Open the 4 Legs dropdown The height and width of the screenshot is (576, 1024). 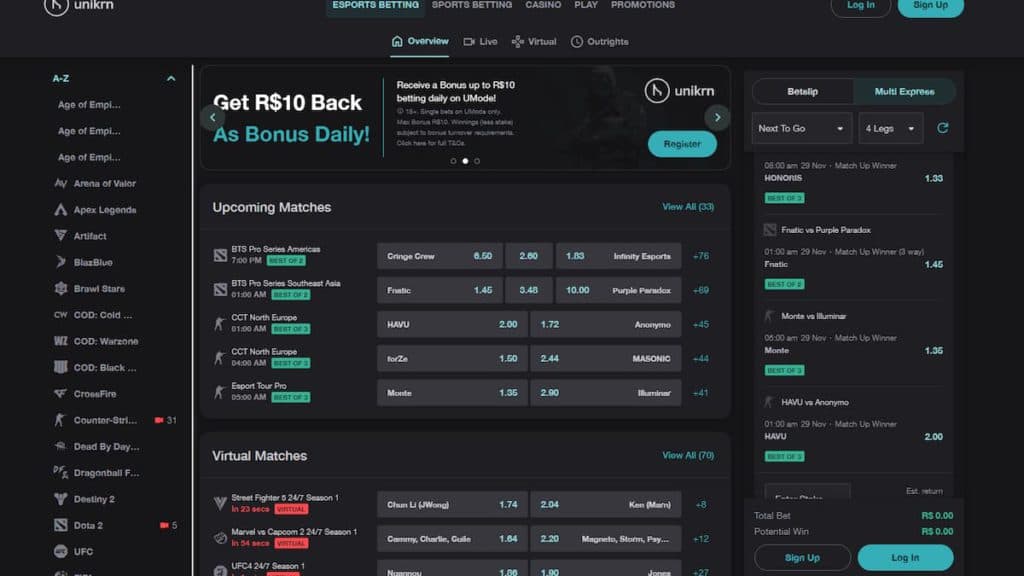point(890,129)
